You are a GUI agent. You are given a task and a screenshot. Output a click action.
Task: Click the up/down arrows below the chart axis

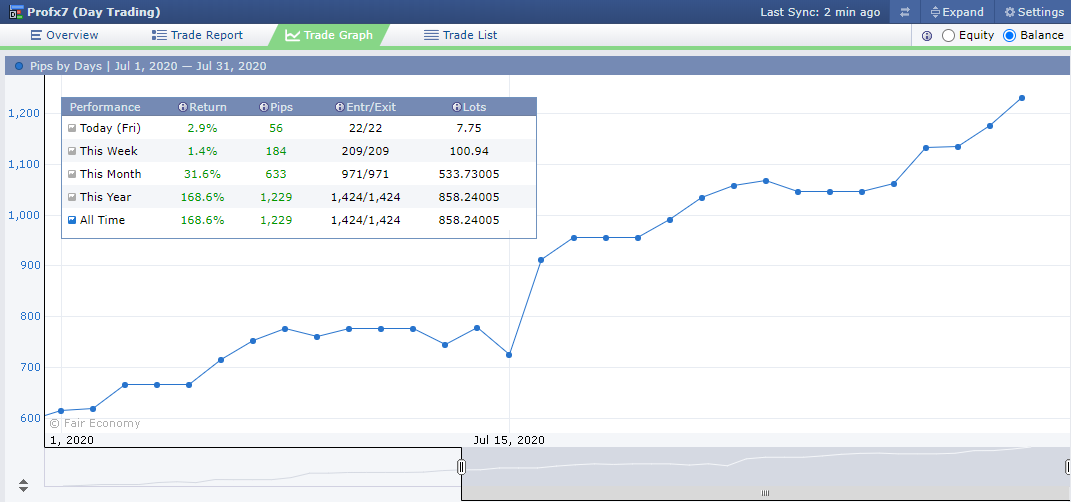23,486
